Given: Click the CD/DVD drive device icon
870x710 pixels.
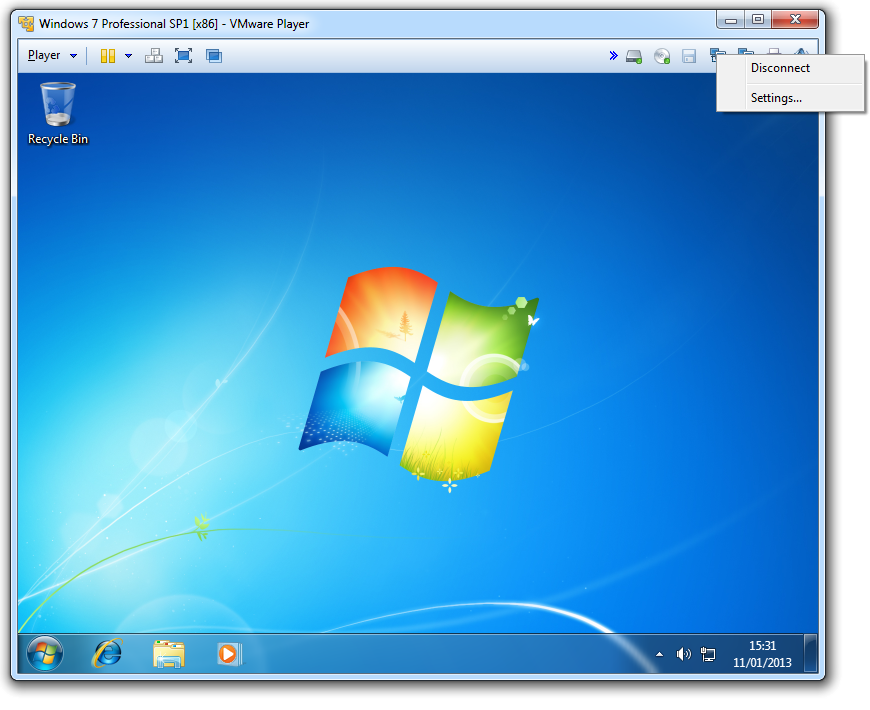Looking at the screenshot, I should pos(661,57).
